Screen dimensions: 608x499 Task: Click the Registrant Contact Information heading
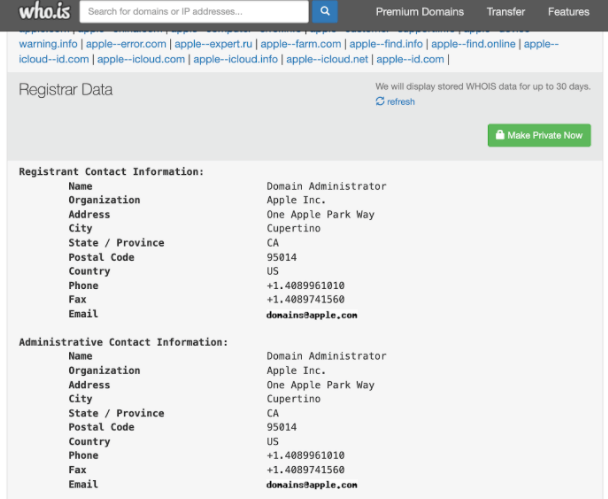pos(111,171)
